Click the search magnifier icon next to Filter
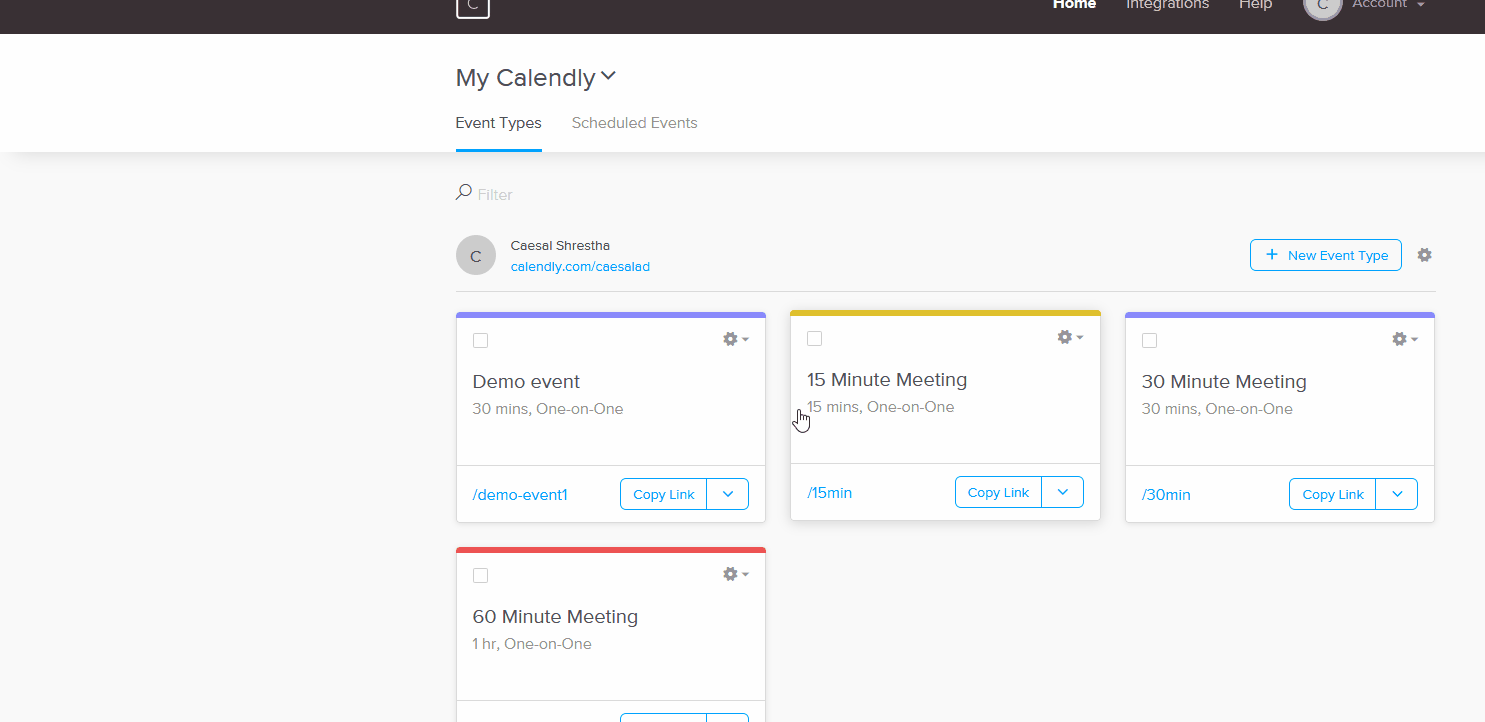The image size is (1485, 722). [x=464, y=192]
